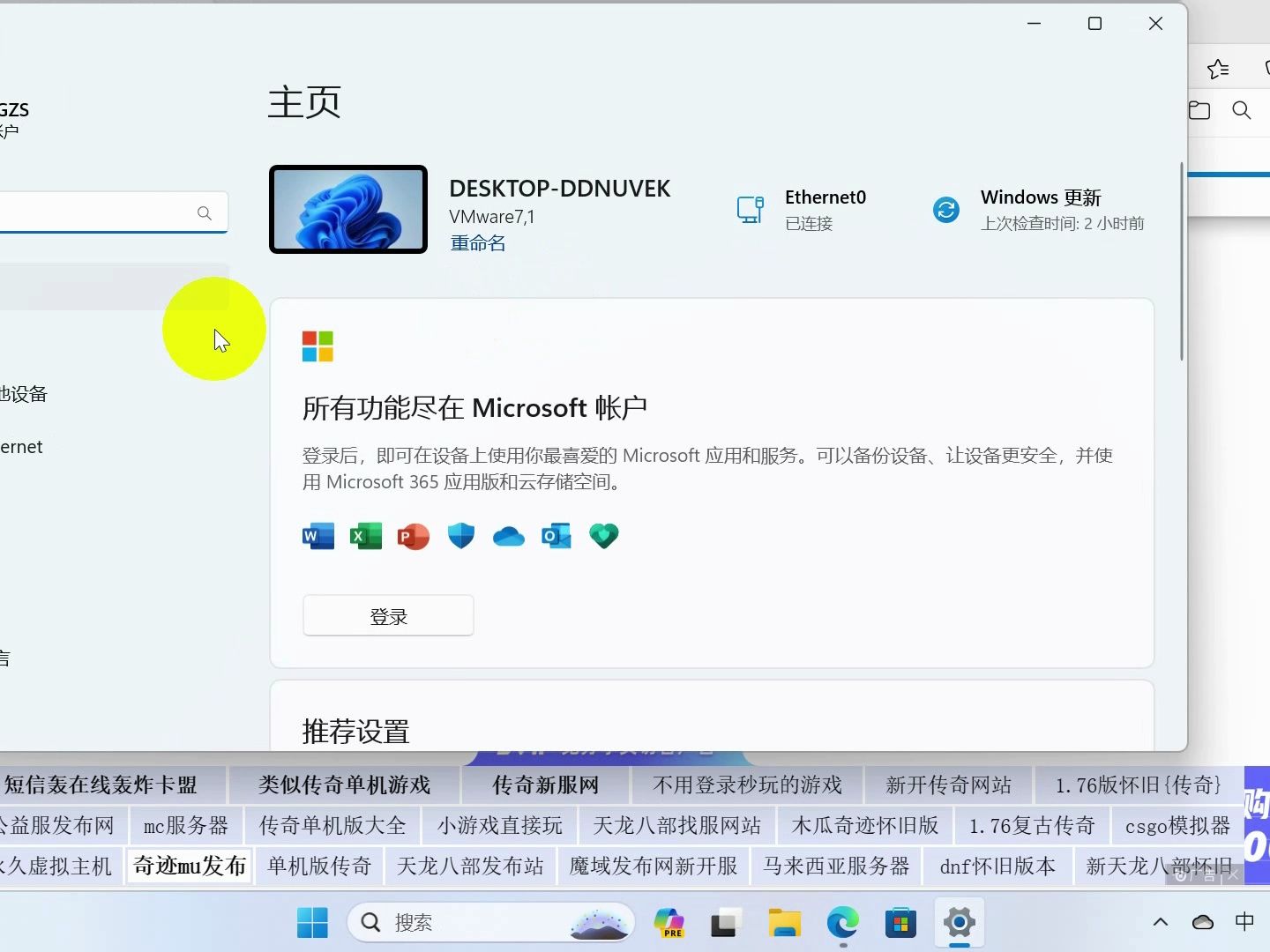This screenshot has height=952, width=1270.
Task: Open the Ethernet0 network status icon
Action: (751, 210)
